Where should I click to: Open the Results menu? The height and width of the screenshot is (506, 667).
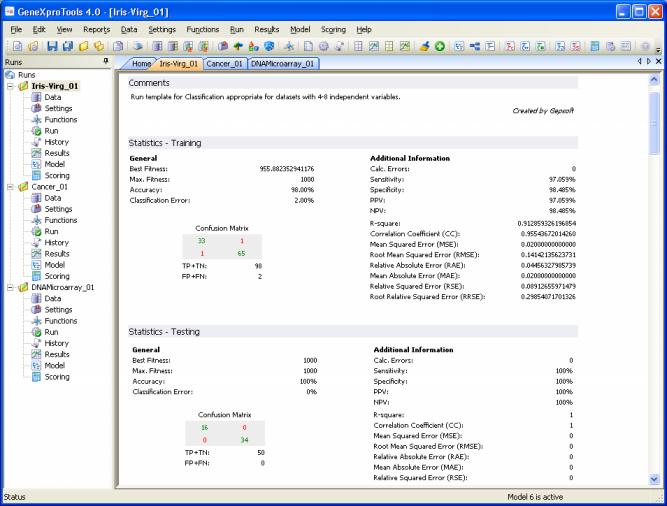pyautogui.click(x=267, y=29)
